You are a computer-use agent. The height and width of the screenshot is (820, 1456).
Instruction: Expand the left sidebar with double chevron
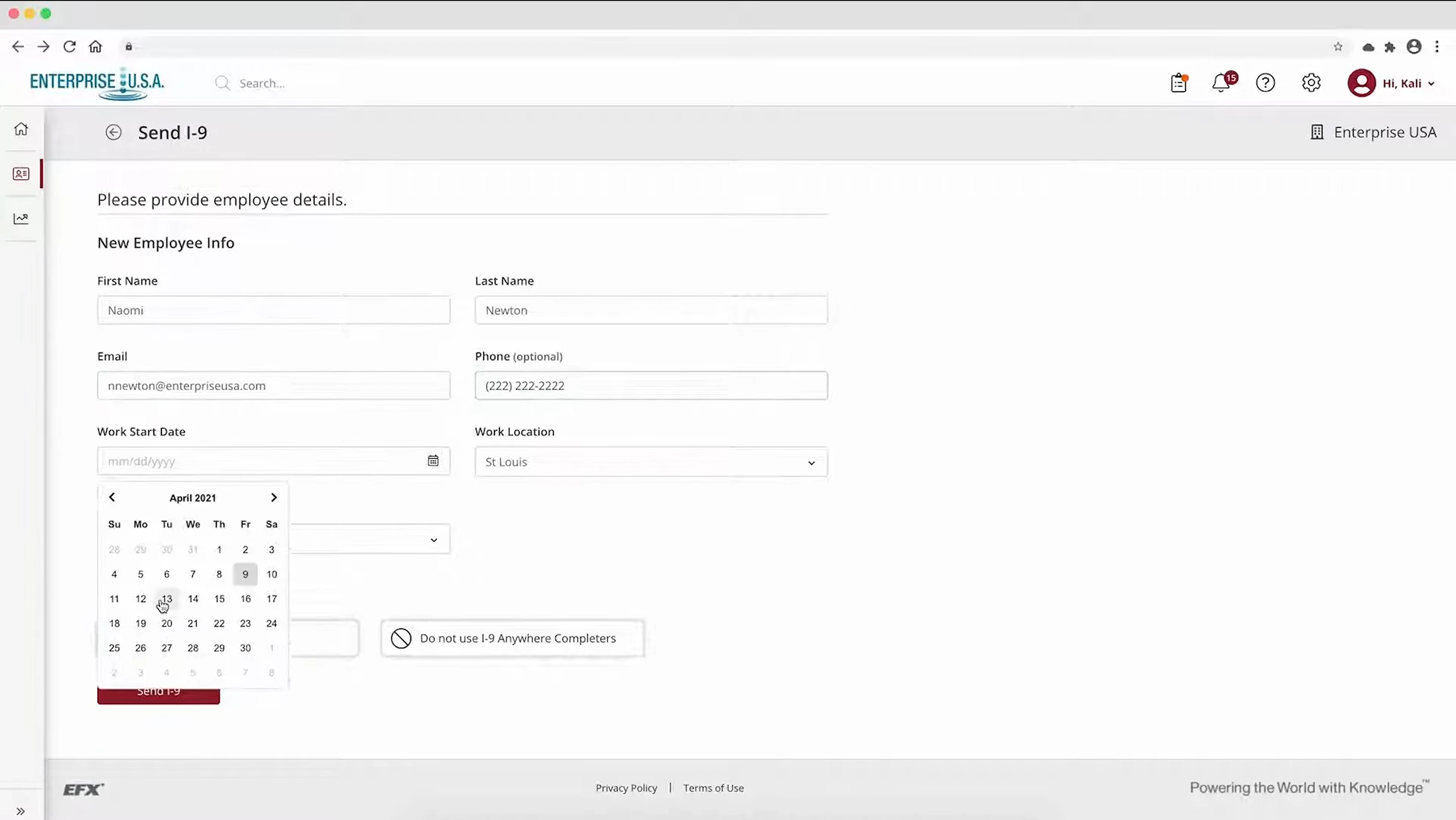point(21,811)
